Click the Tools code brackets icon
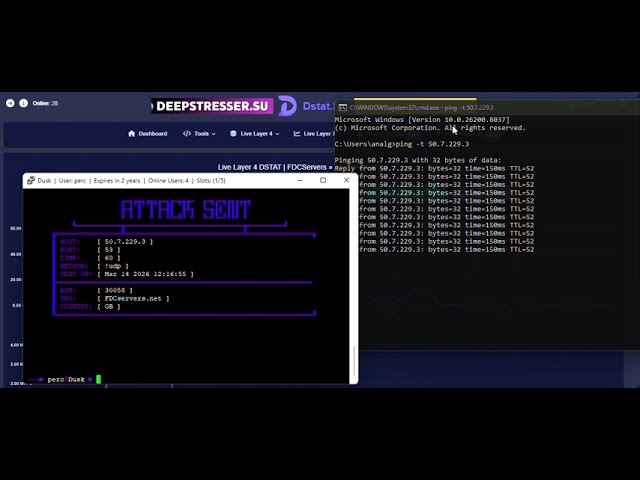The width and height of the screenshot is (640, 480). click(x=187, y=133)
